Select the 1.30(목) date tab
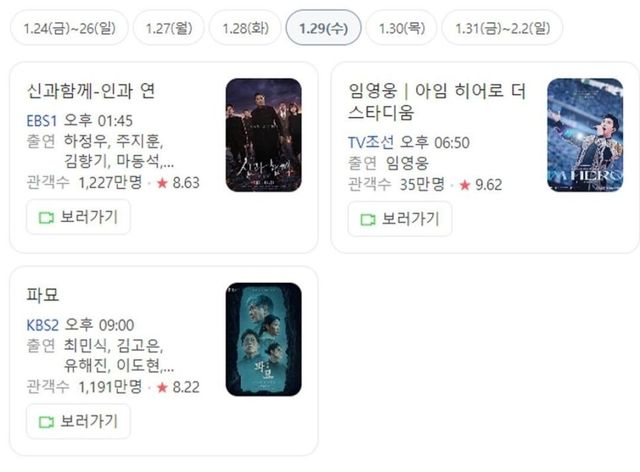This screenshot has height=472, width=640. 402,28
